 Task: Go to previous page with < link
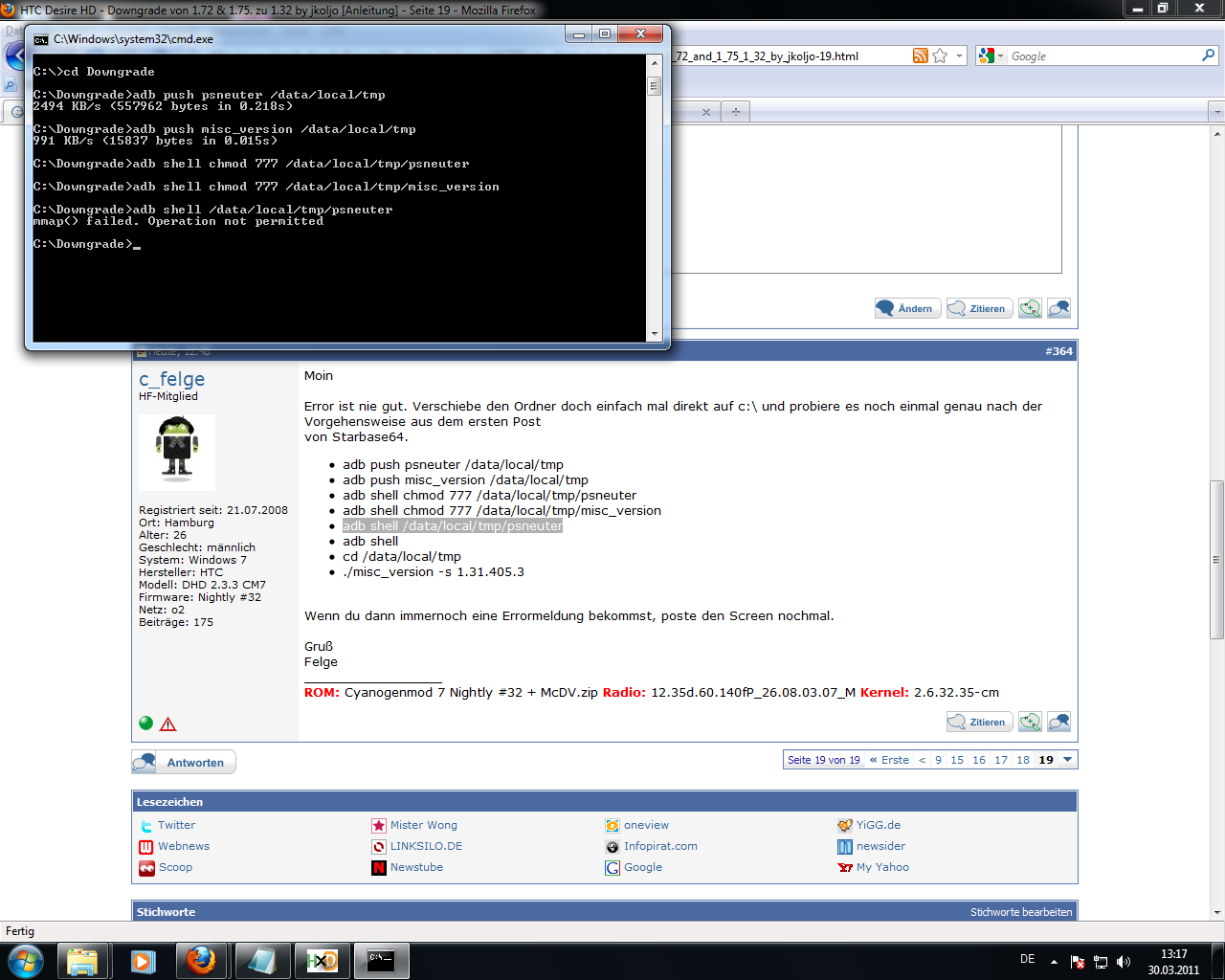[x=923, y=760]
